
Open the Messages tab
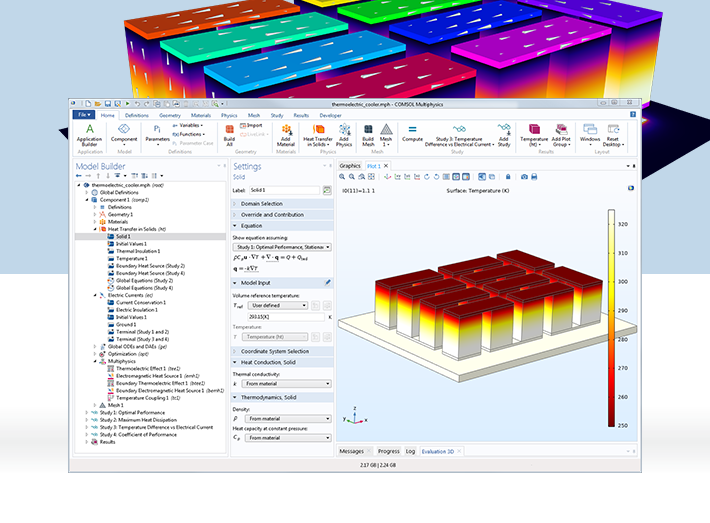pyautogui.click(x=351, y=451)
